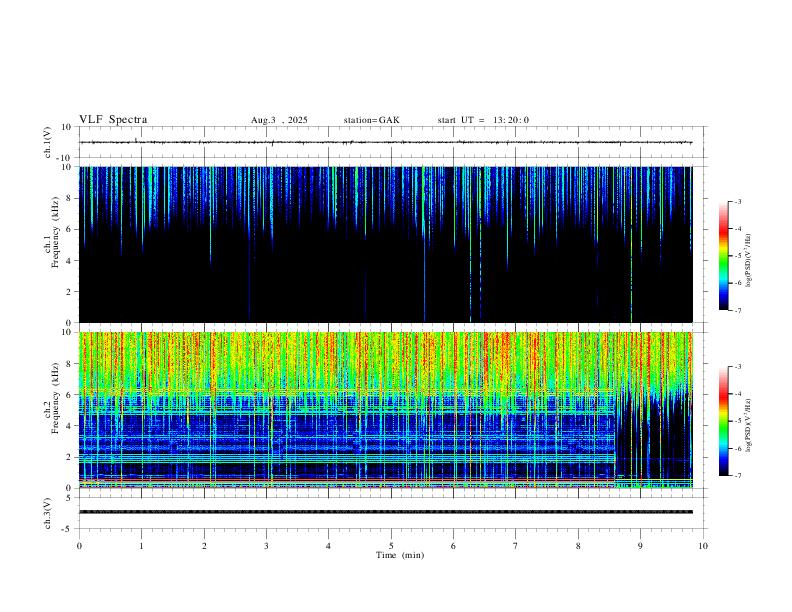The height and width of the screenshot is (612, 792).
Task: Click the "-4" tick on ch.2 color bar
Action: click(x=737, y=394)
